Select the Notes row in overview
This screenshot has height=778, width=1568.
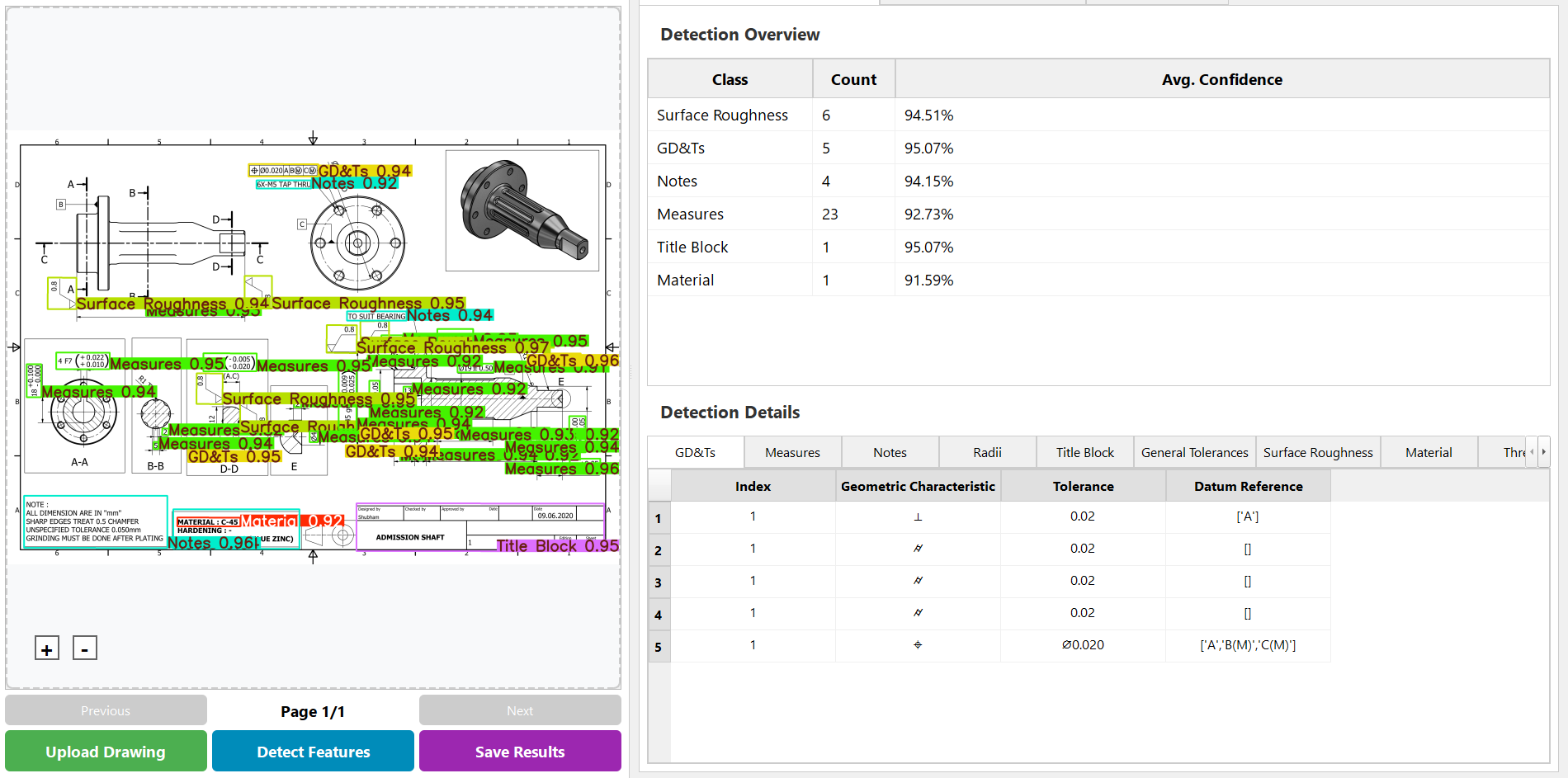pos(1098,182)
